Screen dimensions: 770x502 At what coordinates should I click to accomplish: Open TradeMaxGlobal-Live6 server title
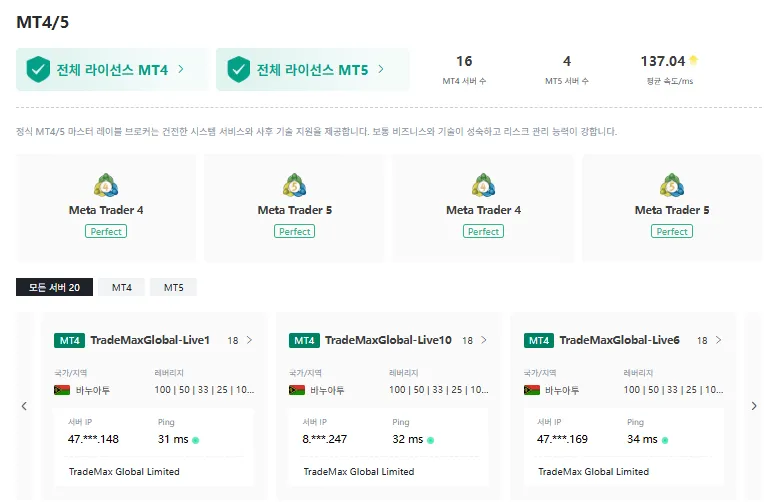[620, 340]
